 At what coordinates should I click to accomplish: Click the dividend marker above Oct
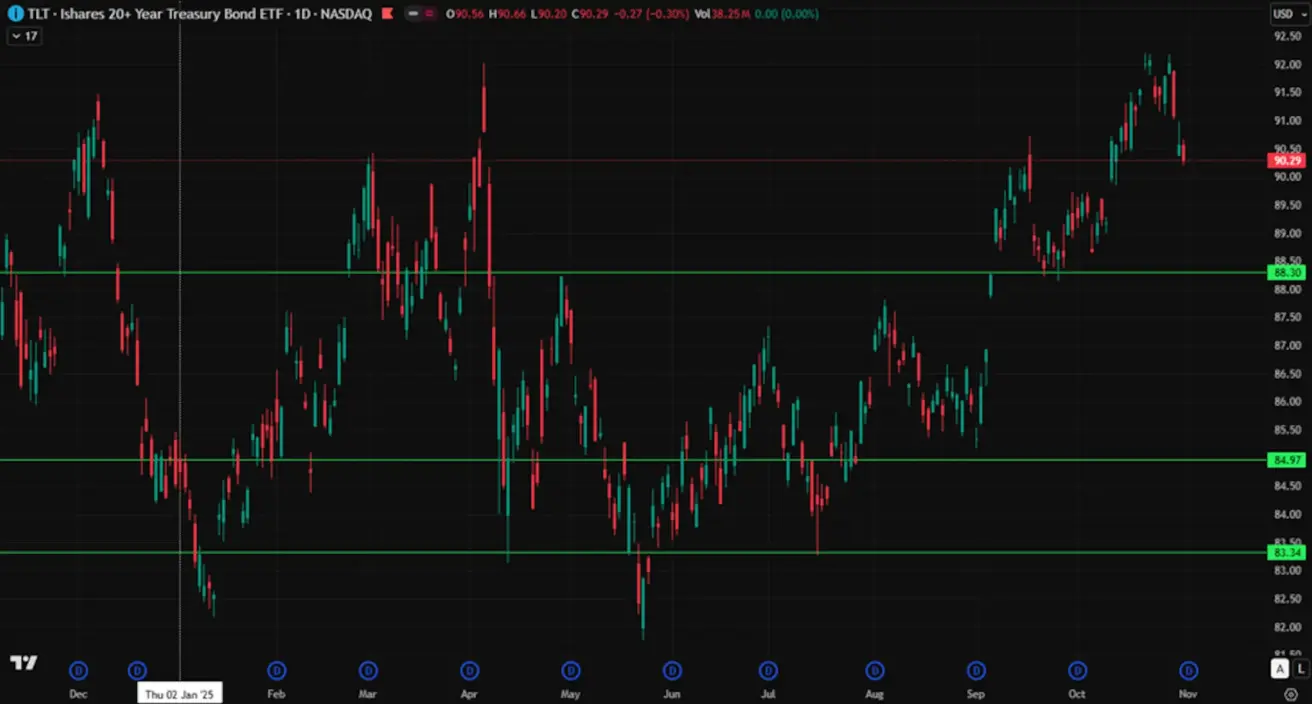tap(1077, 670)
